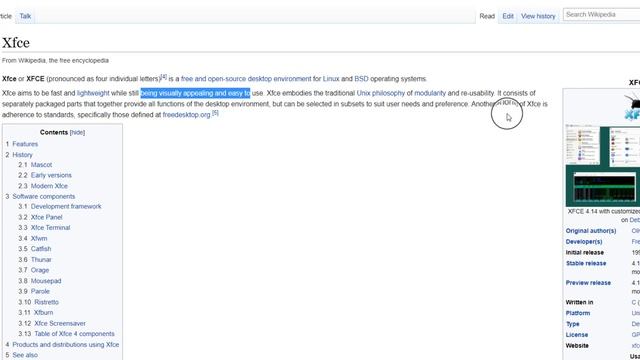Open License infobox link
640x360 pixels.
pos(577,335)
